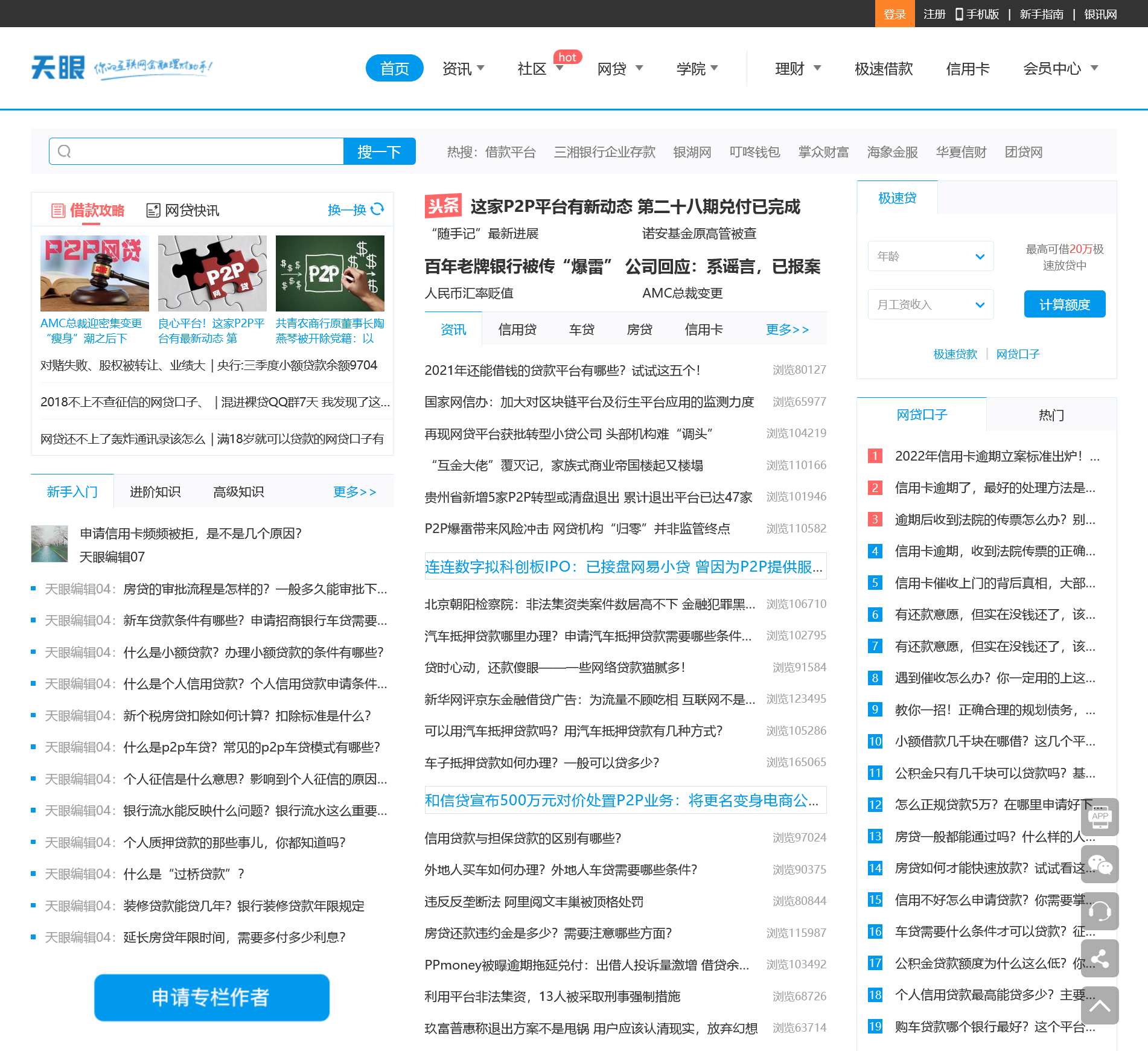Click the 借款攻略 document icon
The height and width of the screenshot is (1051, 1148).
(59, 210)
